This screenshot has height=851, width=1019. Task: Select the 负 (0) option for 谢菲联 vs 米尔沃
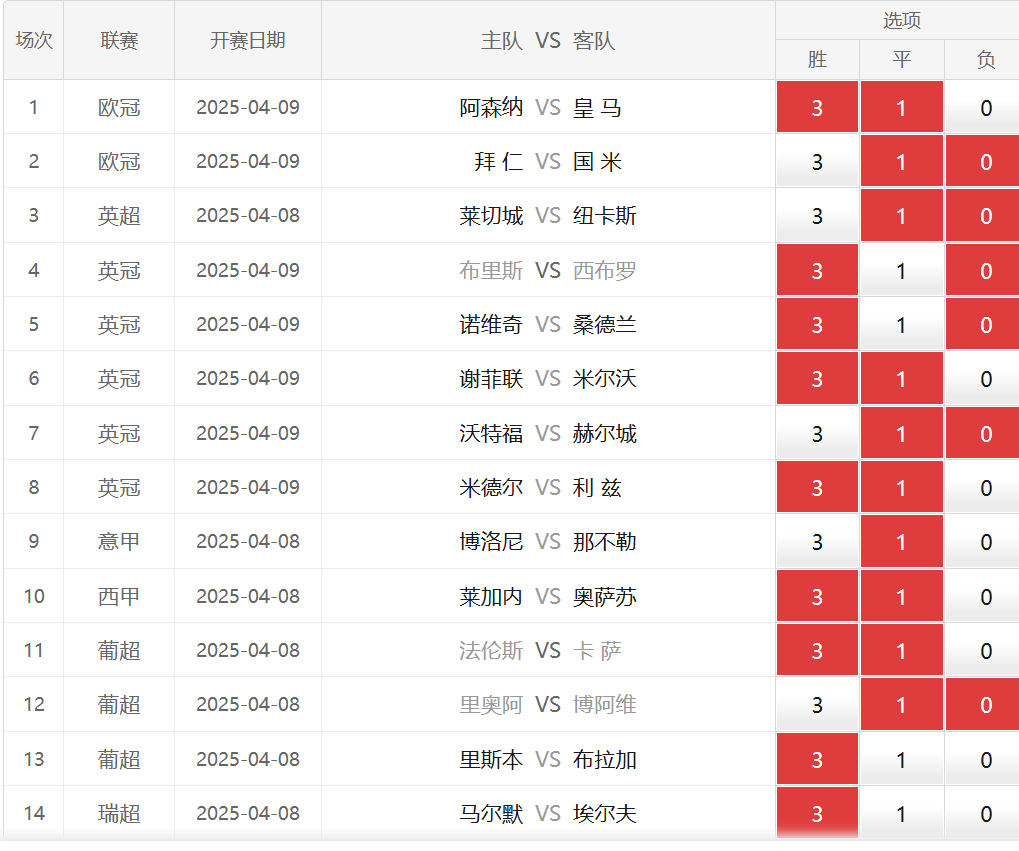[985, 378]
